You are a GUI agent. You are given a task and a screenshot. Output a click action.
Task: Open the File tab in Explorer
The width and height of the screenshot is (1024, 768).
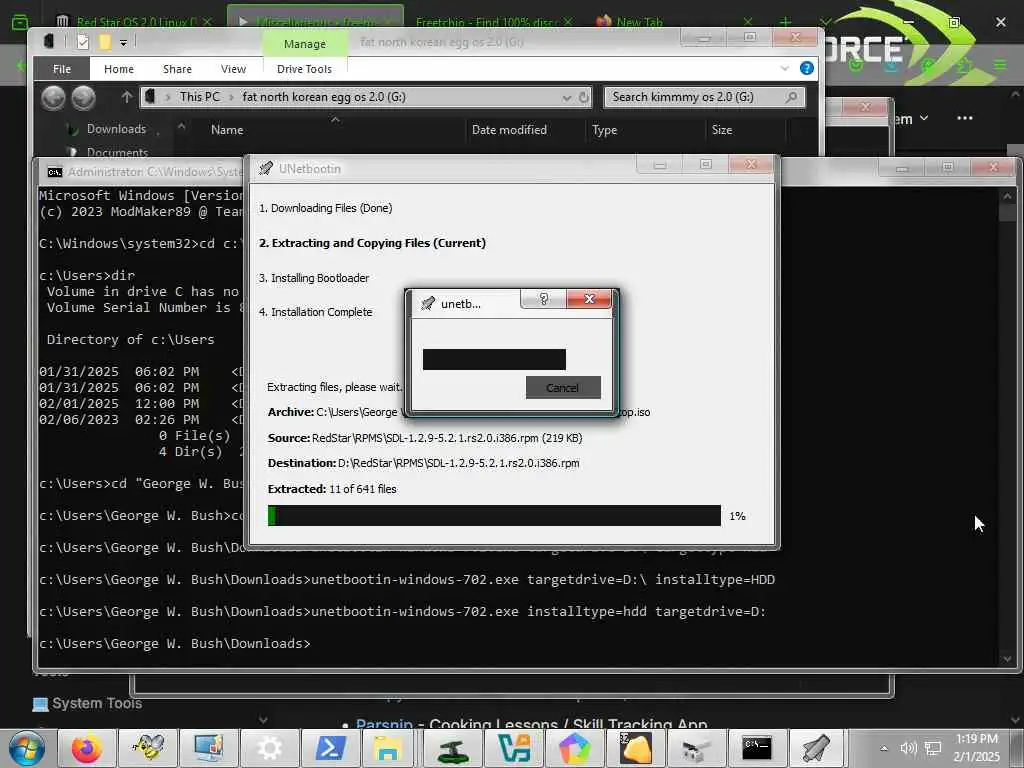pyautogui.click(x=62, y=69)
